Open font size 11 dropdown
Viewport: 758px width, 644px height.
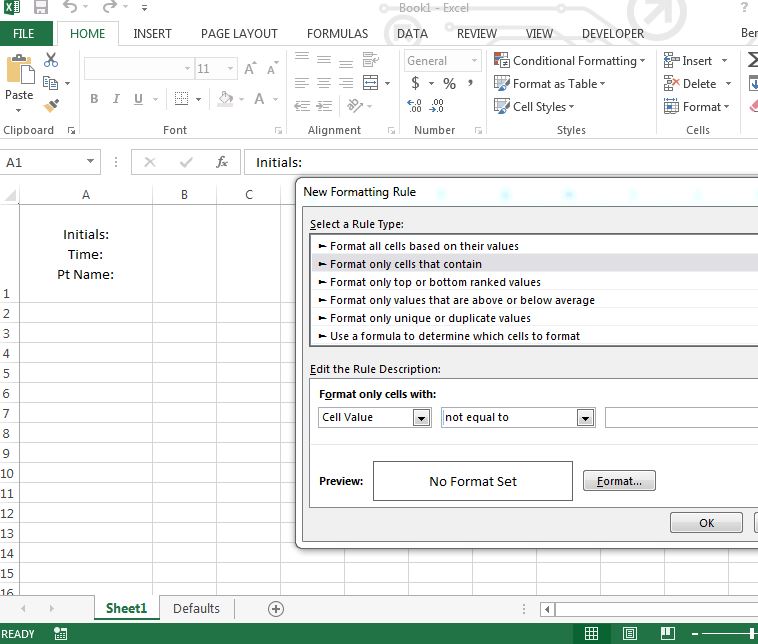click(231, 69)
